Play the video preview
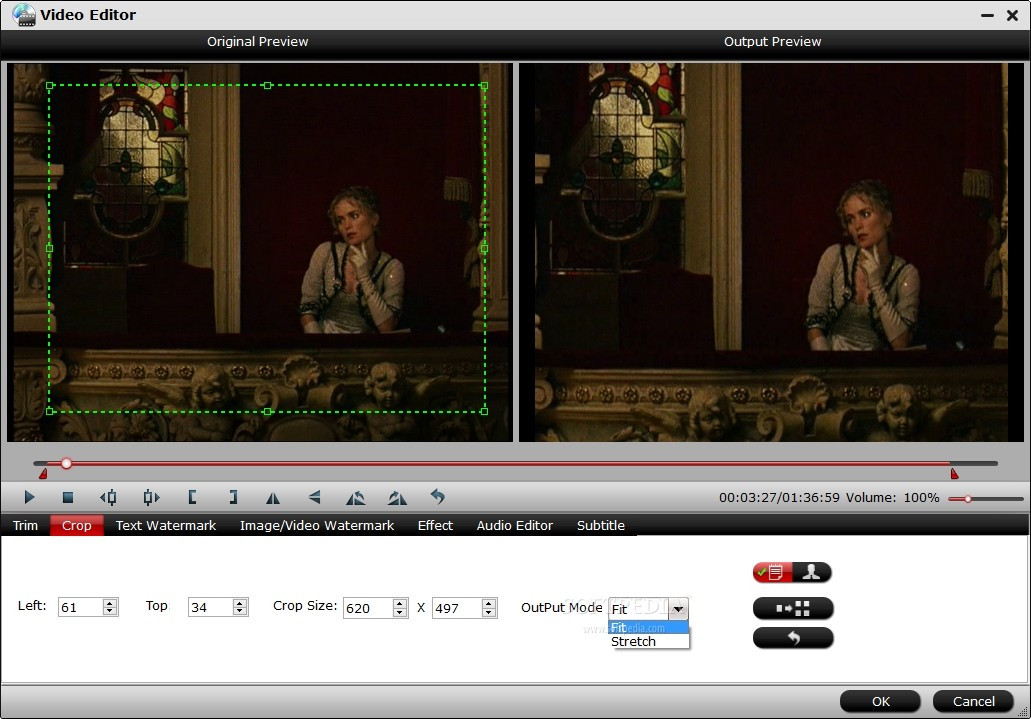This screenshot has height=719, width=1031. click(29, 497)
